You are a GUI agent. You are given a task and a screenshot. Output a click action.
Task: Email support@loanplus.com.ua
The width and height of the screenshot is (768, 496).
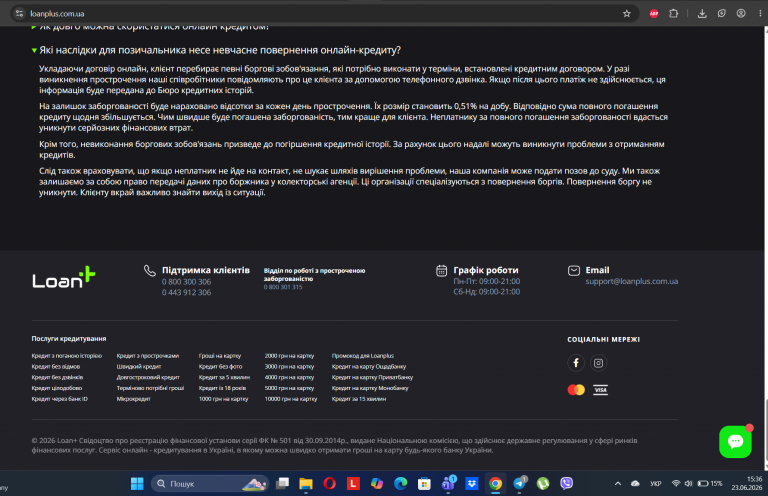coord(631,281)
